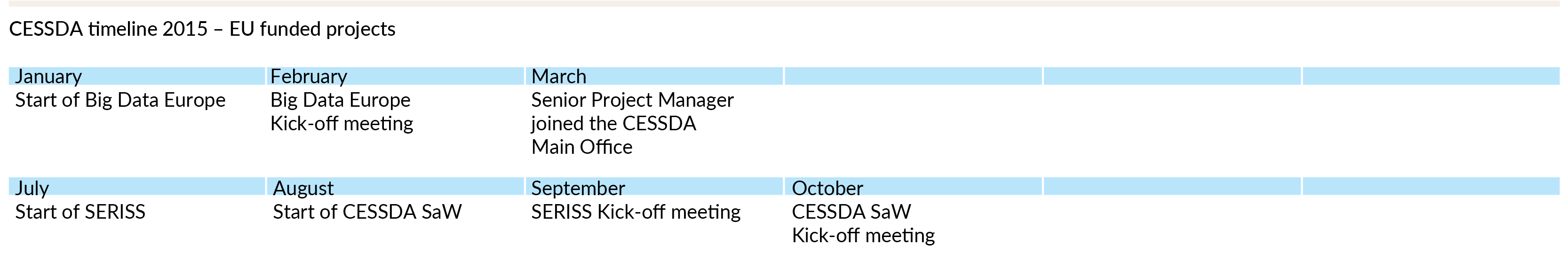This screenshot has width=1568, height=277.
Task: Select the March month header
Action: [x=654, y=77]
